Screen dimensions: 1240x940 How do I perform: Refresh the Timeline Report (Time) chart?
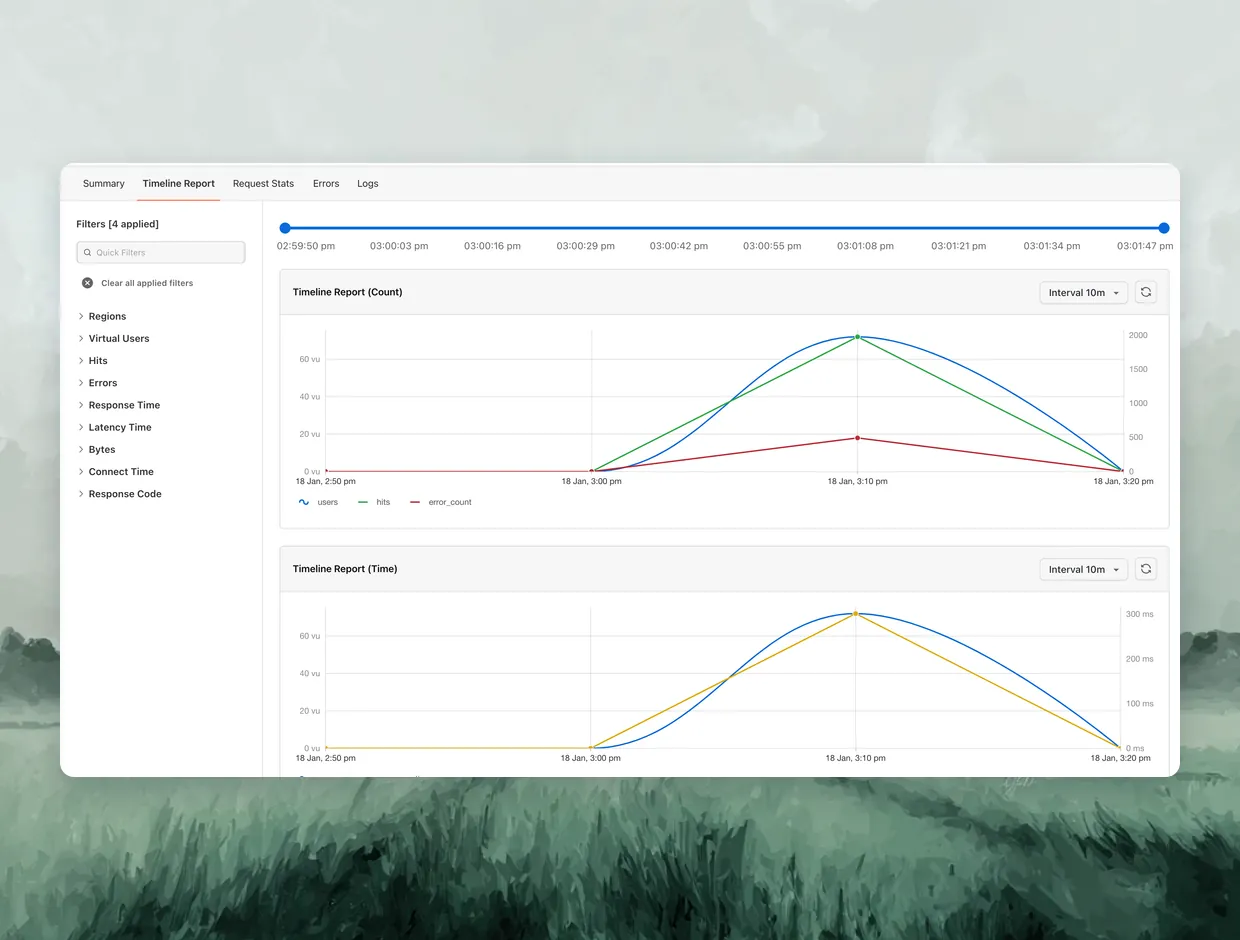click(x=1146, y=569)
